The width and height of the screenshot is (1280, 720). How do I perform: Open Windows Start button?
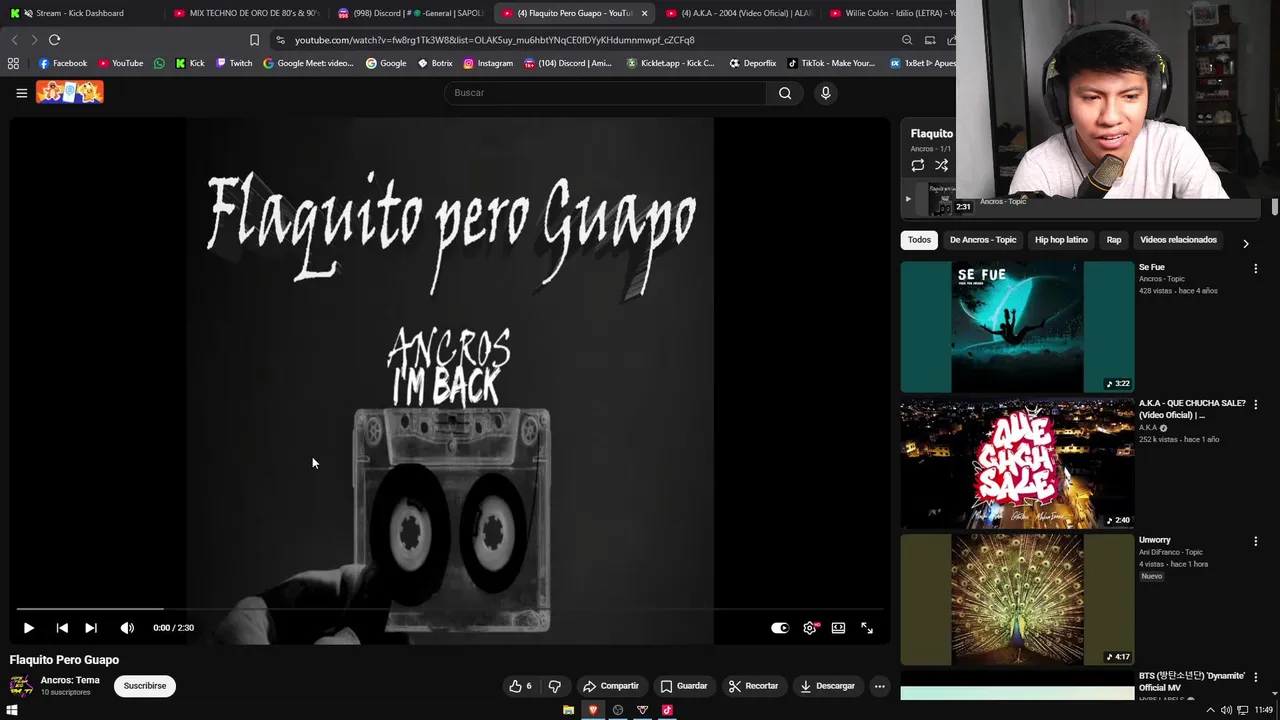coord(12,710)
